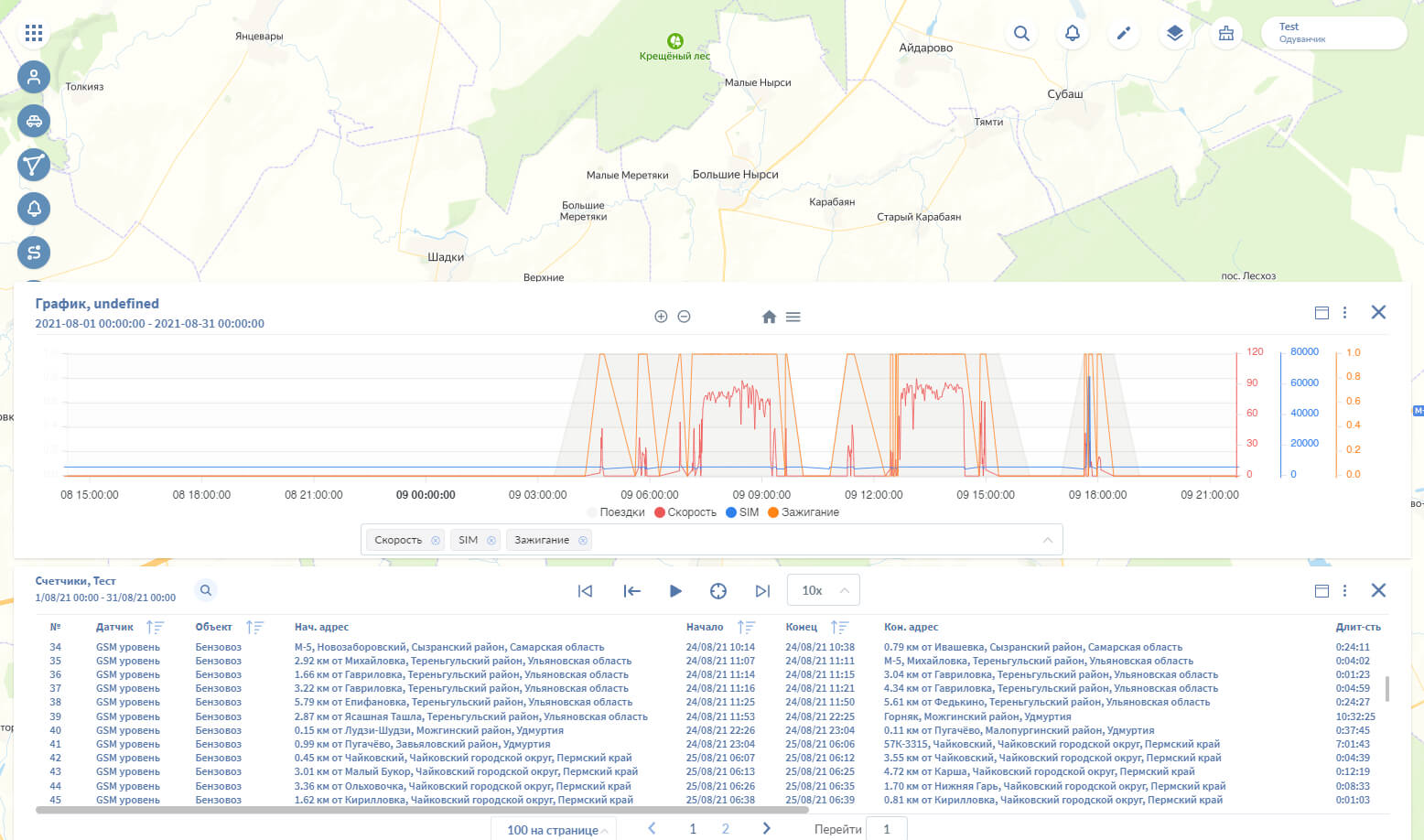The height and width of the screenshot is (840, 1424).
Task: Go to page 2 of results
Action: click(725, 829)
